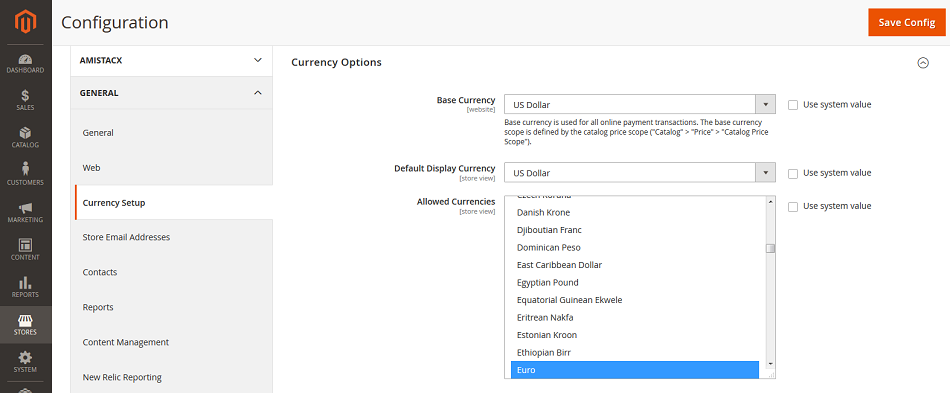Collapse the Currency Options section
Image resolution: width=950 pixels, height=393 pixels.
pos(923,62)
